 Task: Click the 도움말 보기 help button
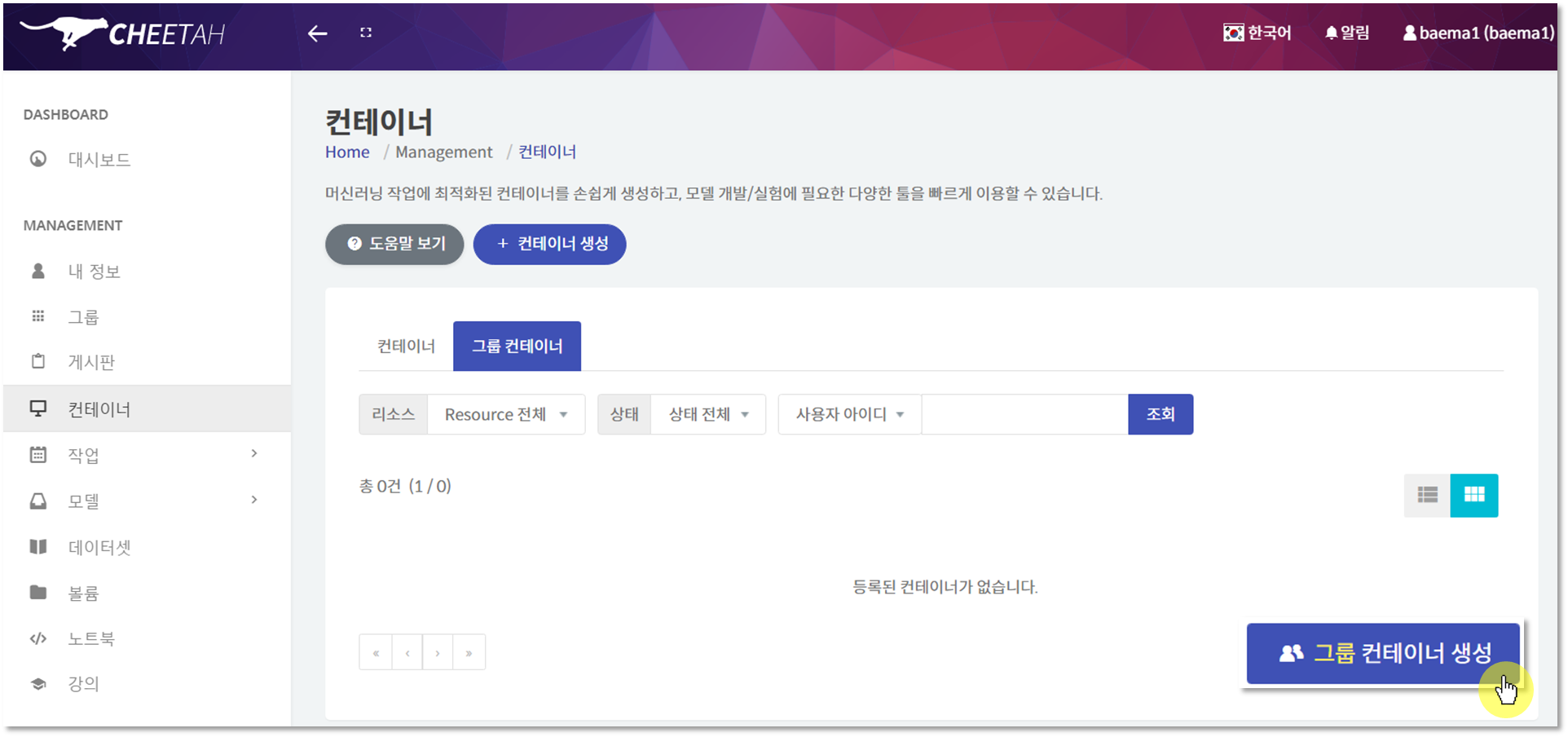394,244
